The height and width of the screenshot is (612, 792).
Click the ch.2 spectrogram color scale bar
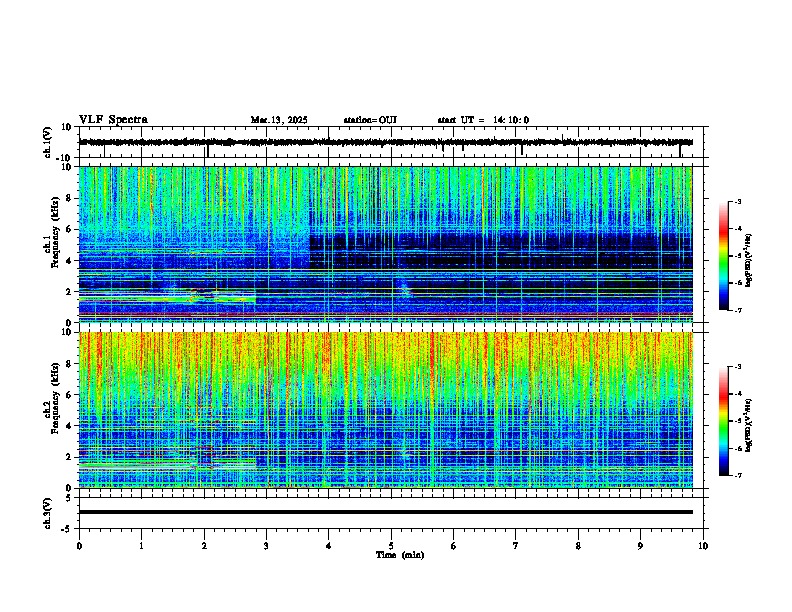[x=724, y=421]
